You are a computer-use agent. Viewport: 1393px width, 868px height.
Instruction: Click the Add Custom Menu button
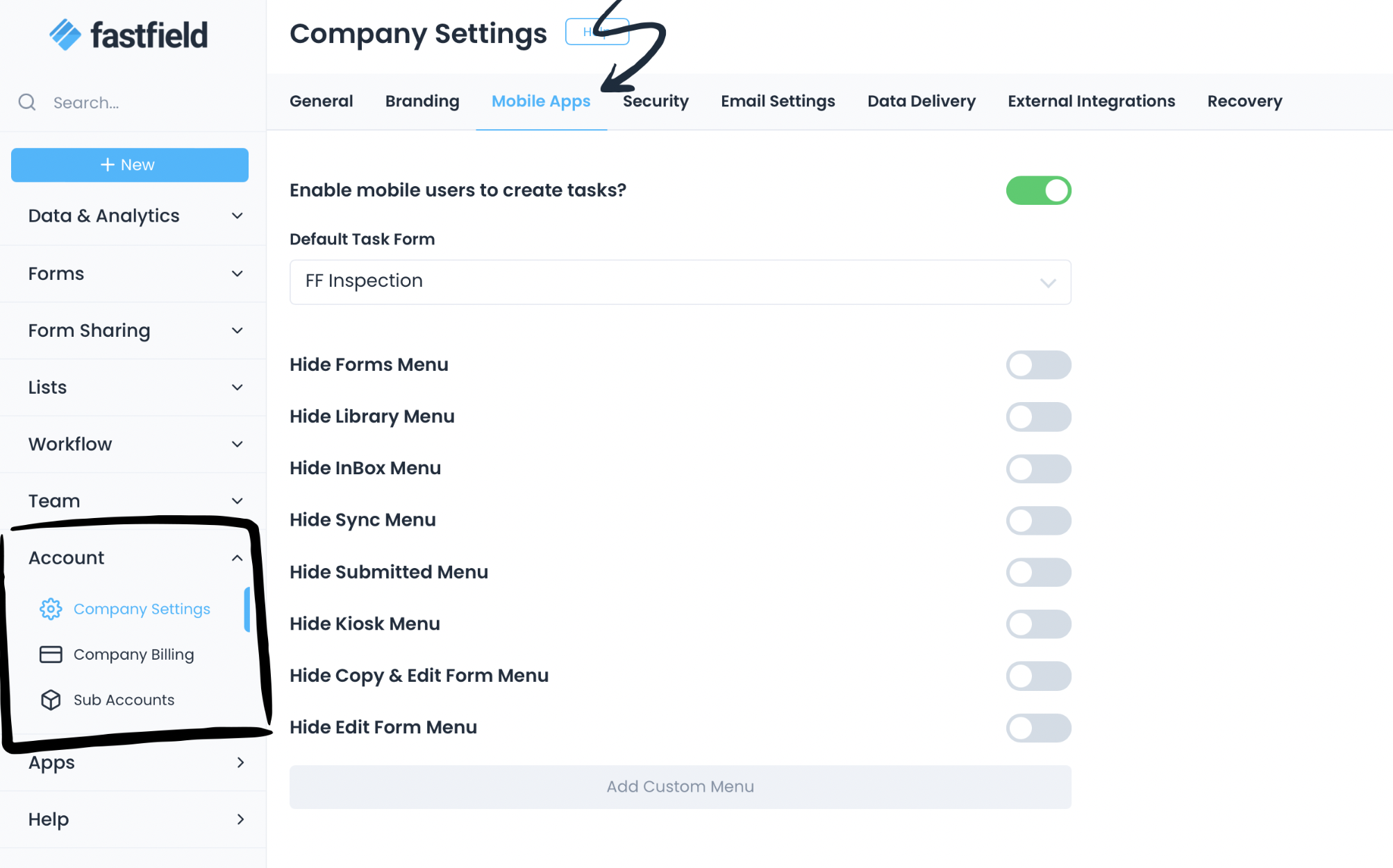tap(680, 786)
